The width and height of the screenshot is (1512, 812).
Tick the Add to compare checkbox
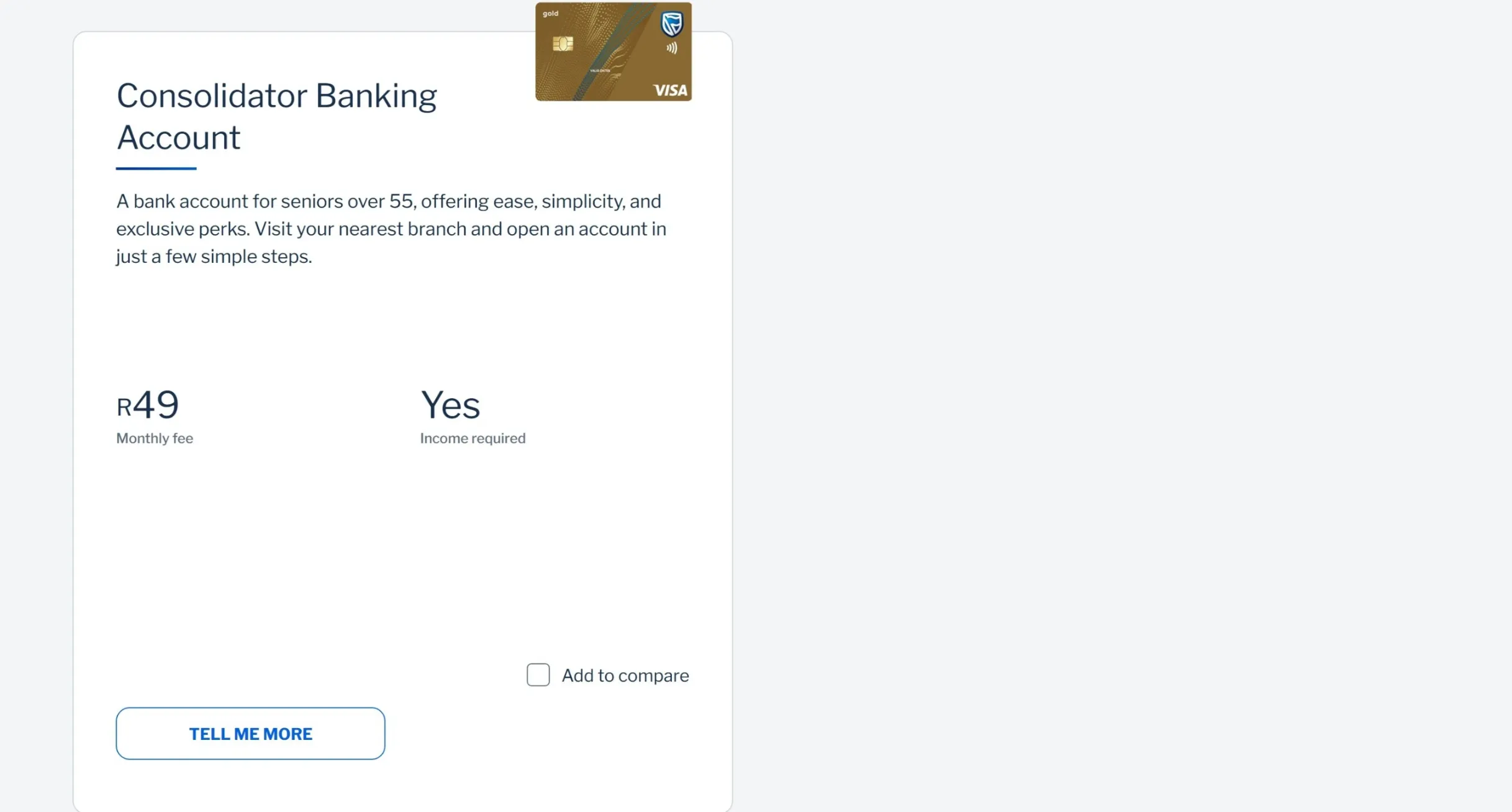point(538,675)
